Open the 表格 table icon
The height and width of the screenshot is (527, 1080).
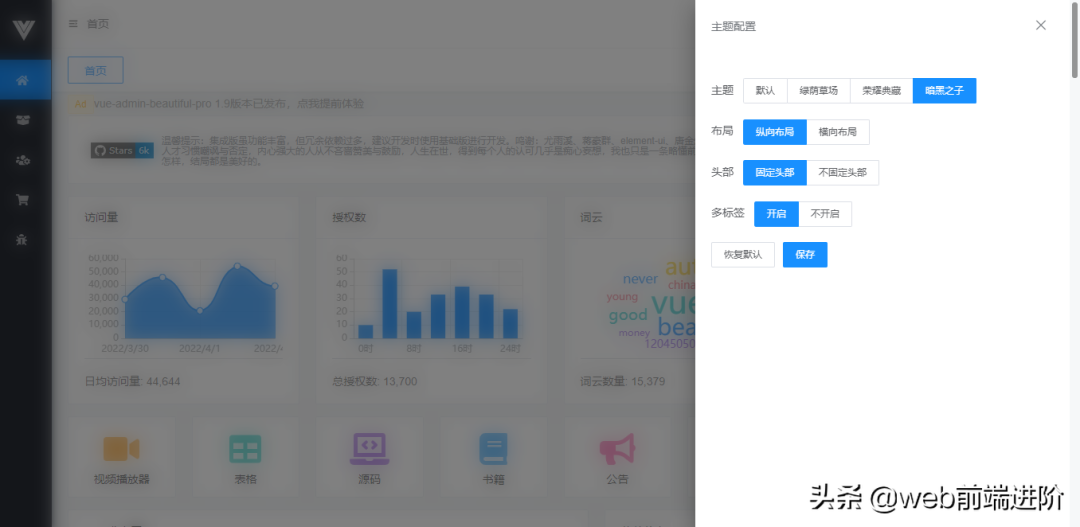click(x=245, y=448)
